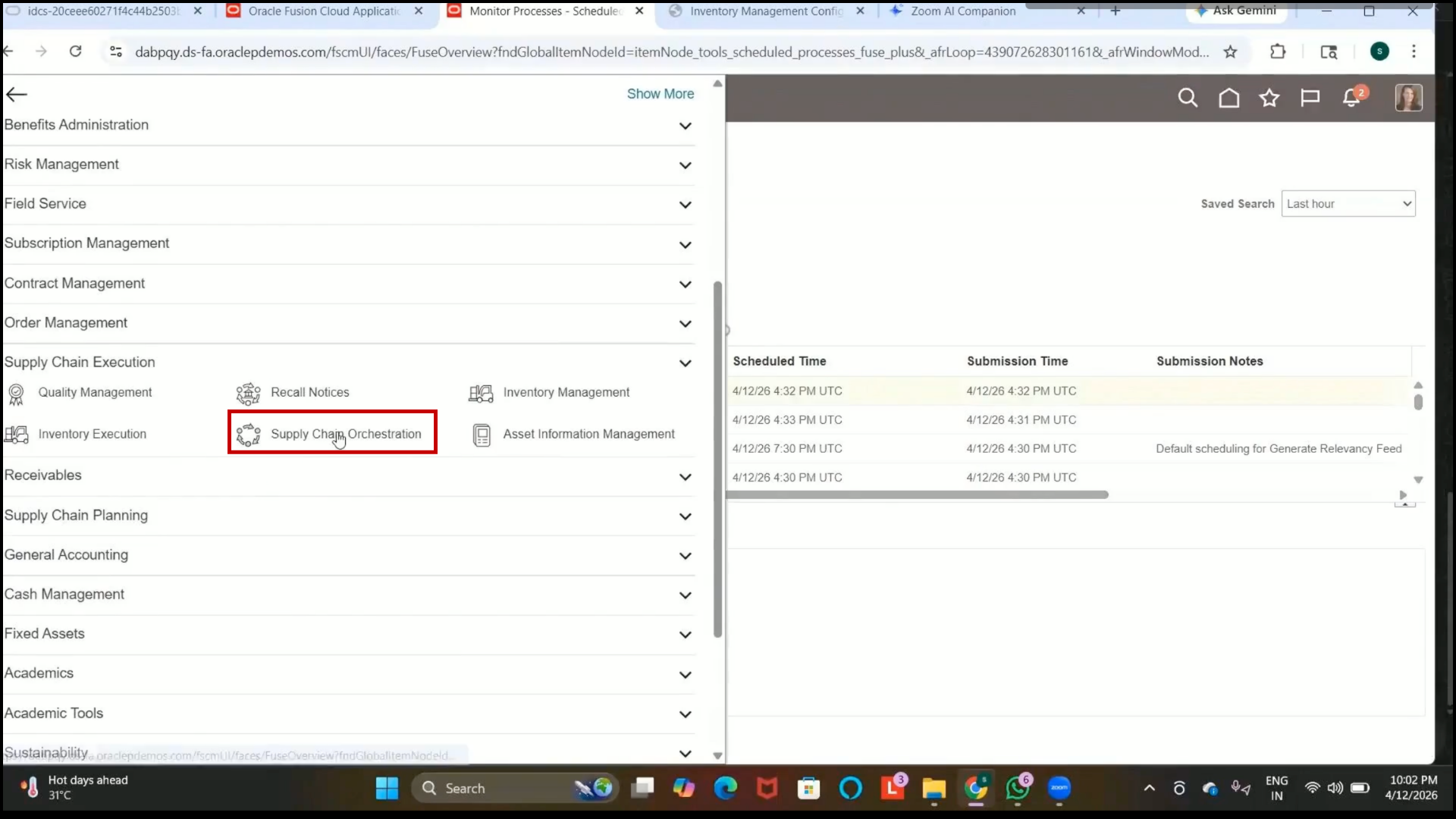Click processes table vertical scrollbar thumb
Screen dimensions: 1456x819
point(1418,402)
